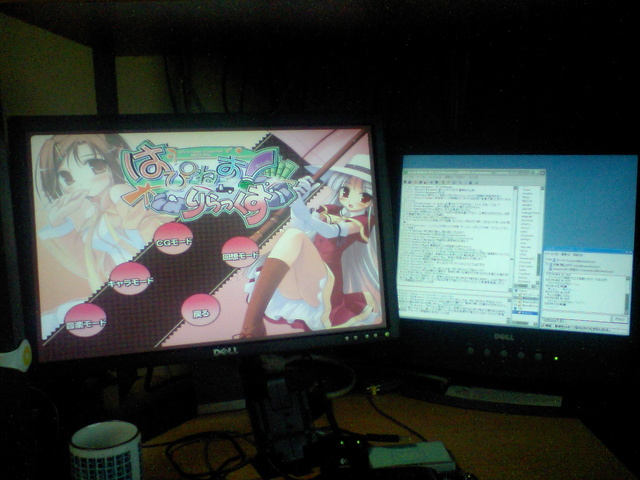Select the blue highlighted channel row in the IRC tree

527,313
